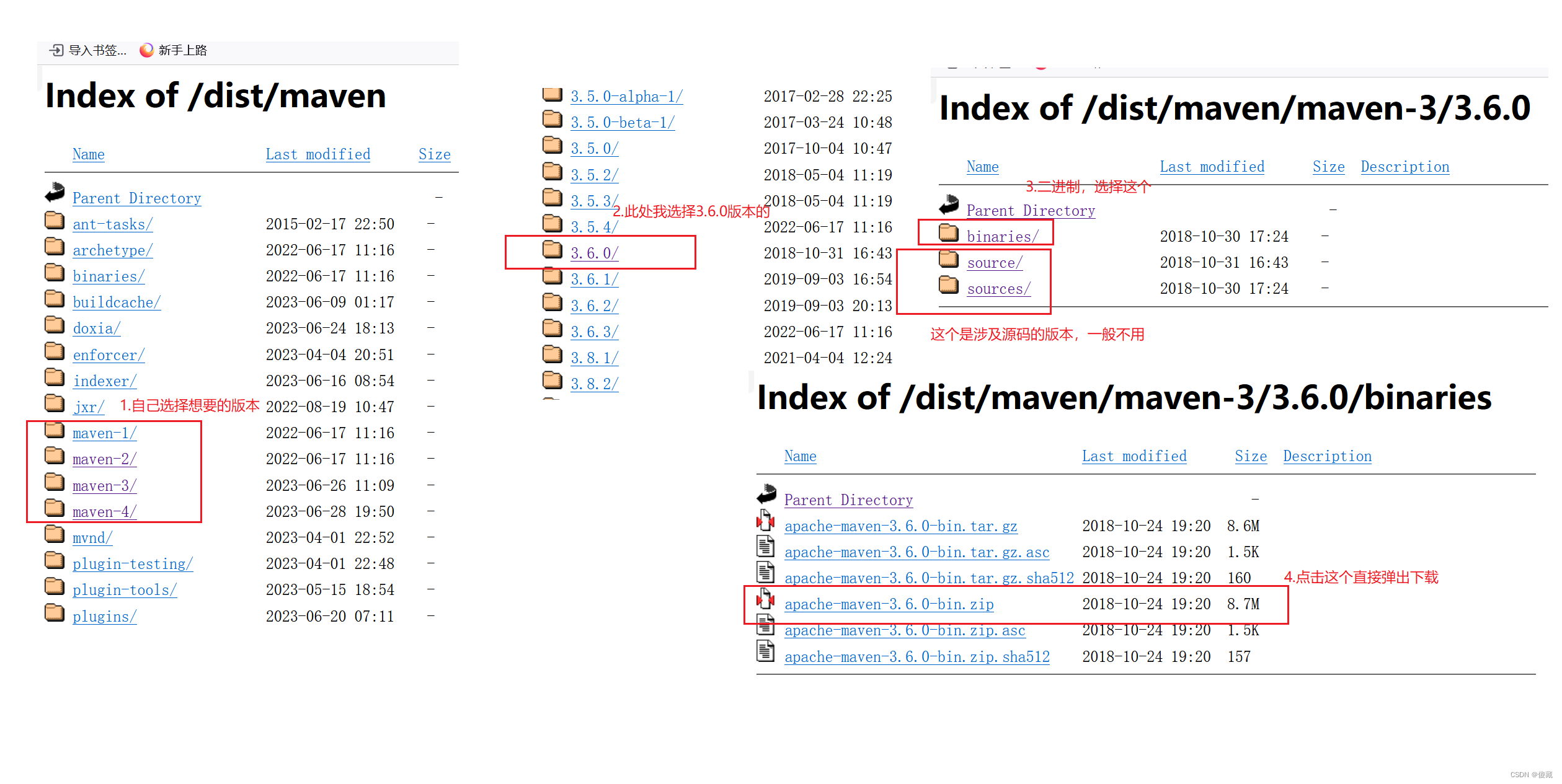The image size is (1562, 784).
Task: Sort /dist/maven listing by Last modified
Action: coord(318,154)
